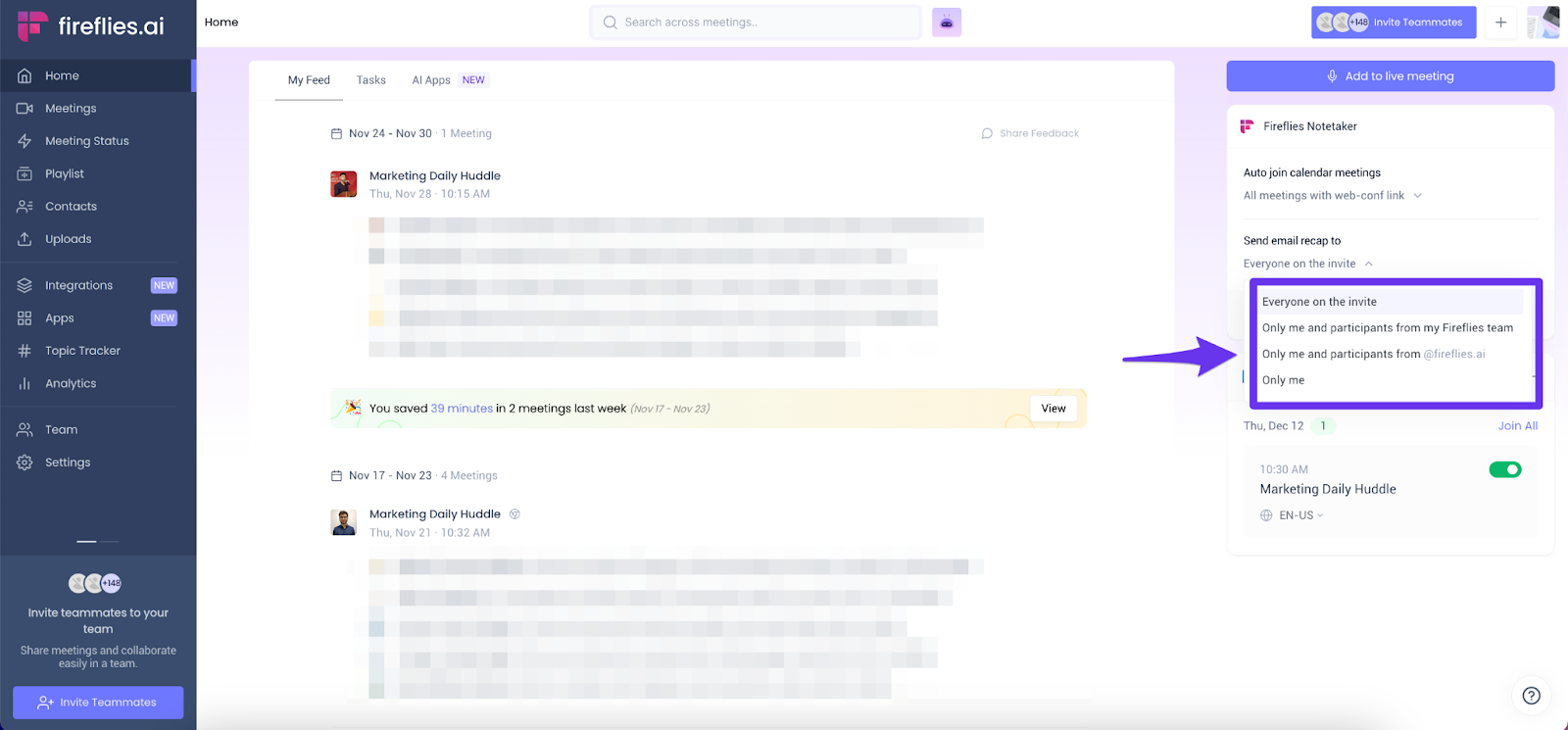Toggle notetaker for Marketing Daily Huddle 10:30 AM
This screenshot has height=730, width=1568.
click(1505, 469)
